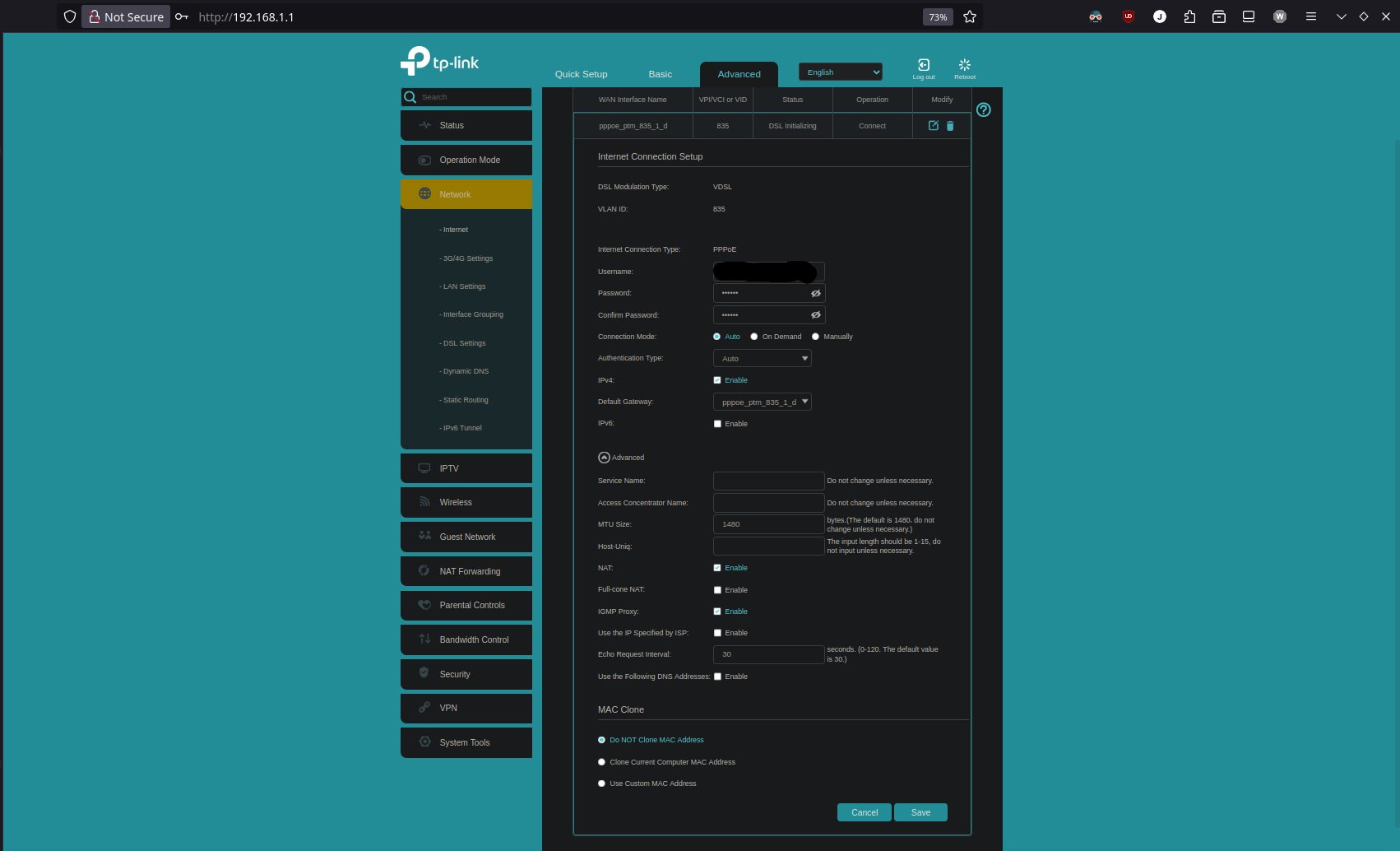This screenshot has height=851, width=1400.
Task: Open the Default Gateway dropdown
Action: (762, 402)
